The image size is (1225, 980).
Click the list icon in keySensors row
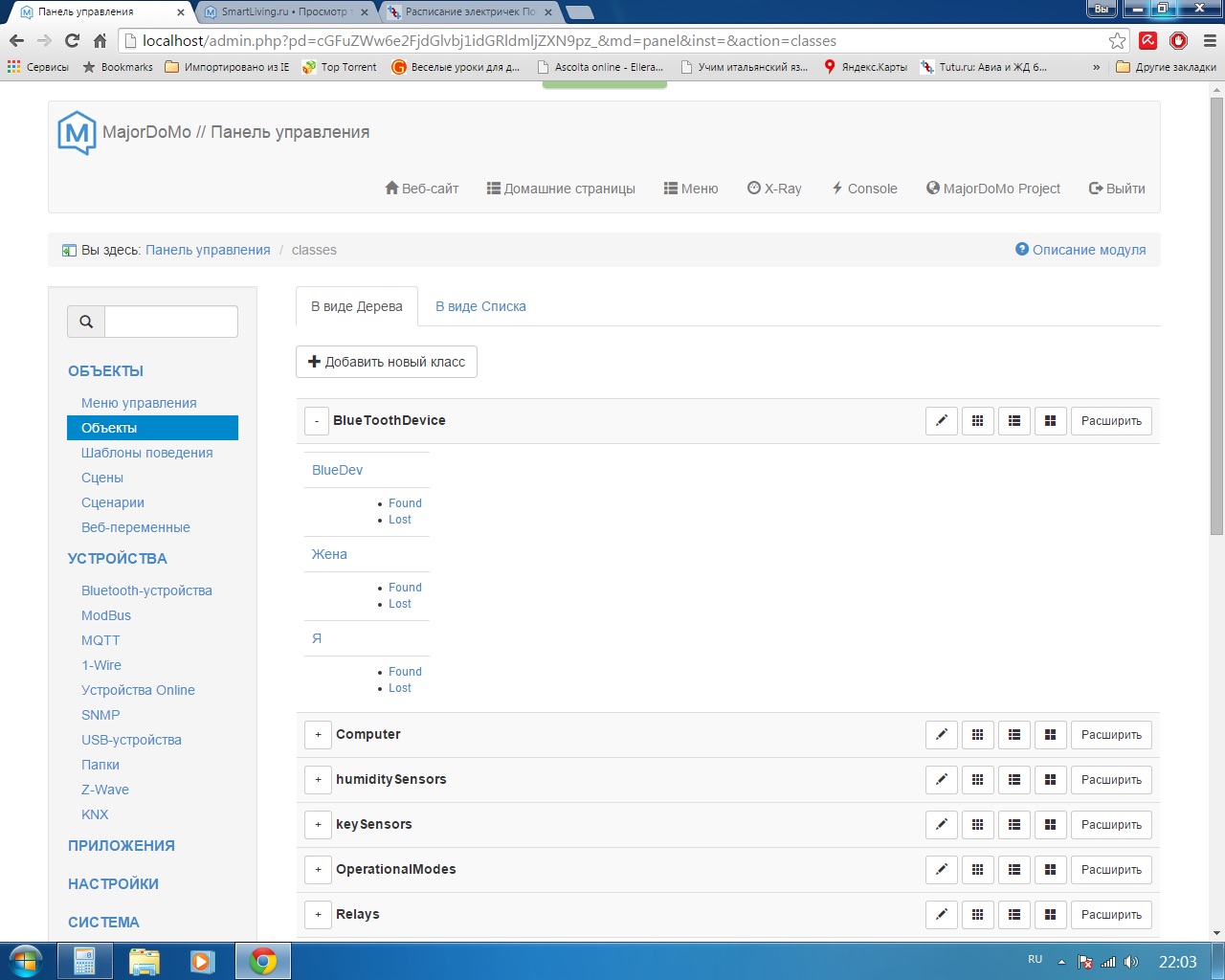coord(1014,825)
